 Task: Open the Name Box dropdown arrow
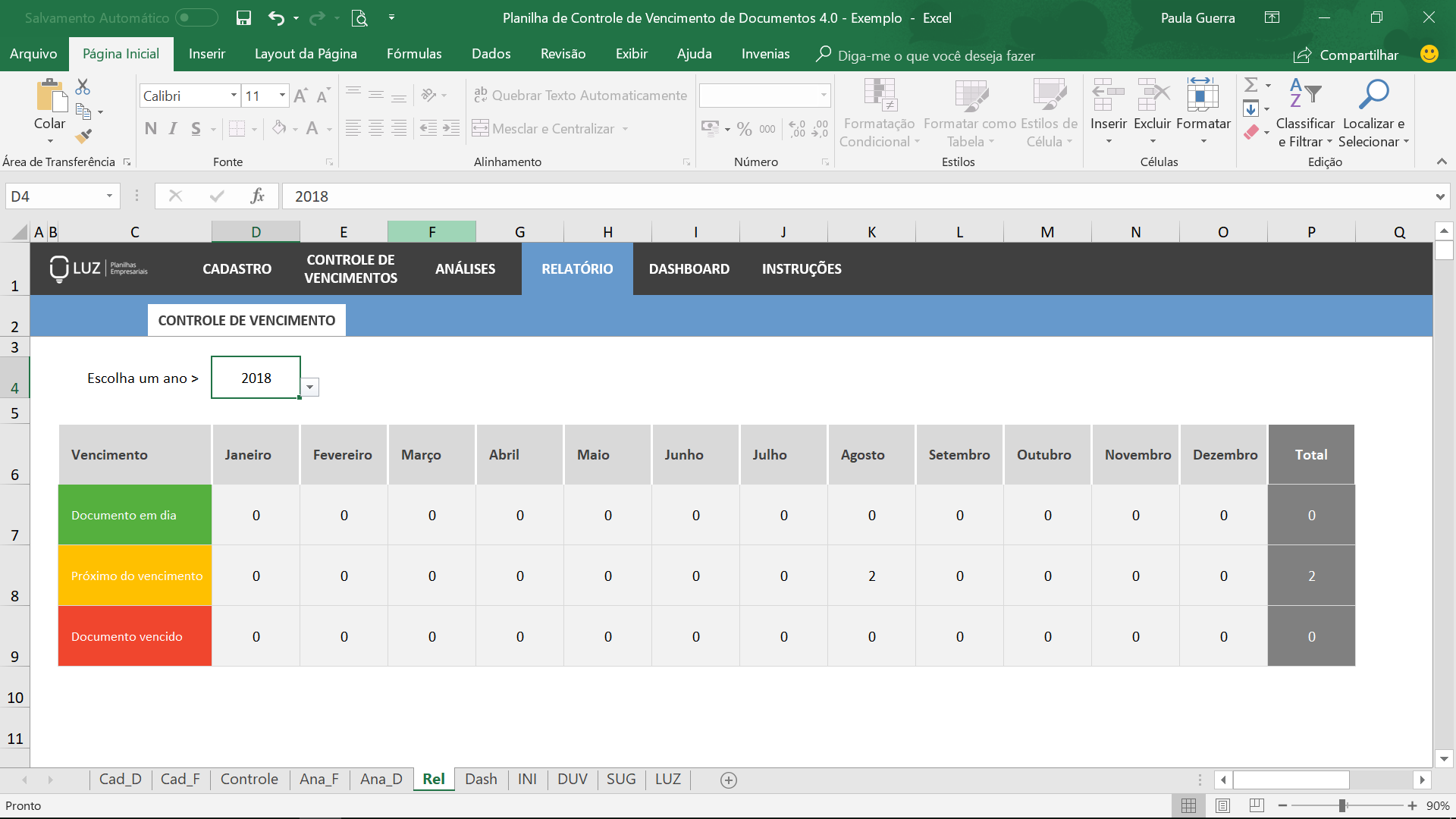coord(109,196)
